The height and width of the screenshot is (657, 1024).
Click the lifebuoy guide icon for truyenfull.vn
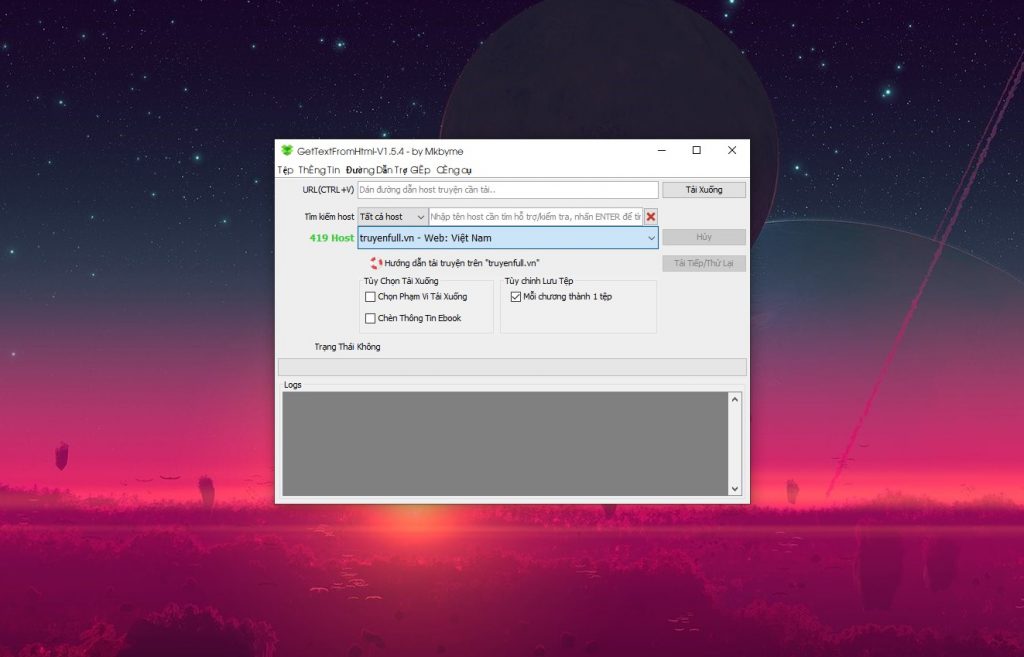coord(376,263)
